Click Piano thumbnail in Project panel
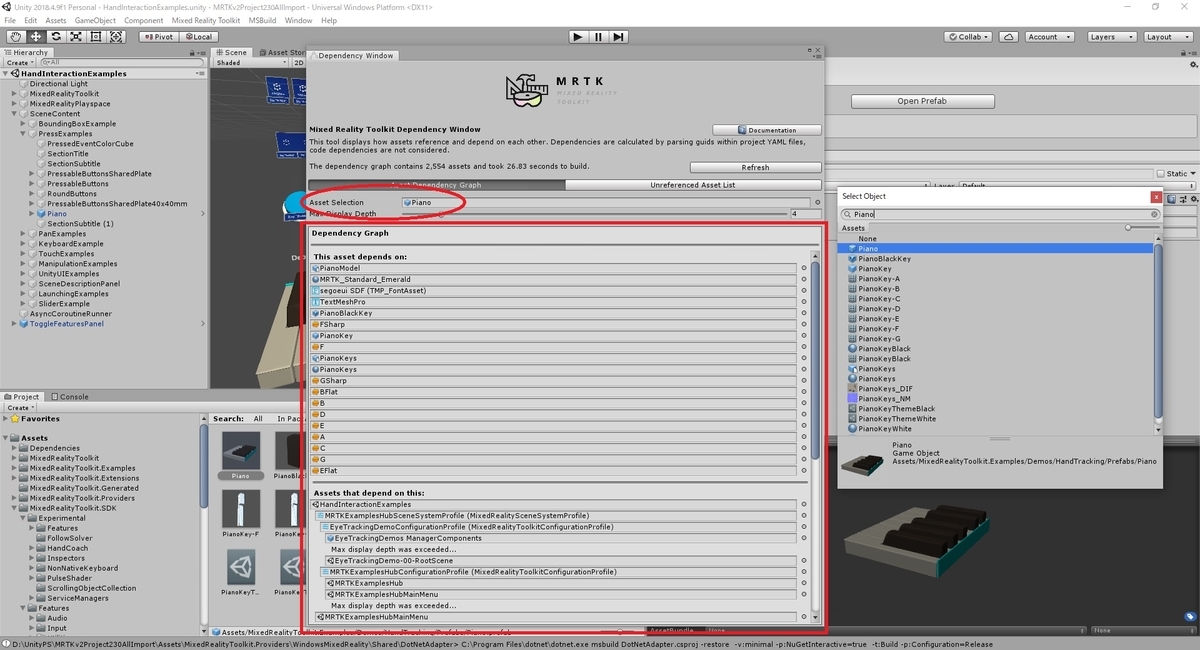Viewport: 1200px width, 650px height. (x=240, y=451)
